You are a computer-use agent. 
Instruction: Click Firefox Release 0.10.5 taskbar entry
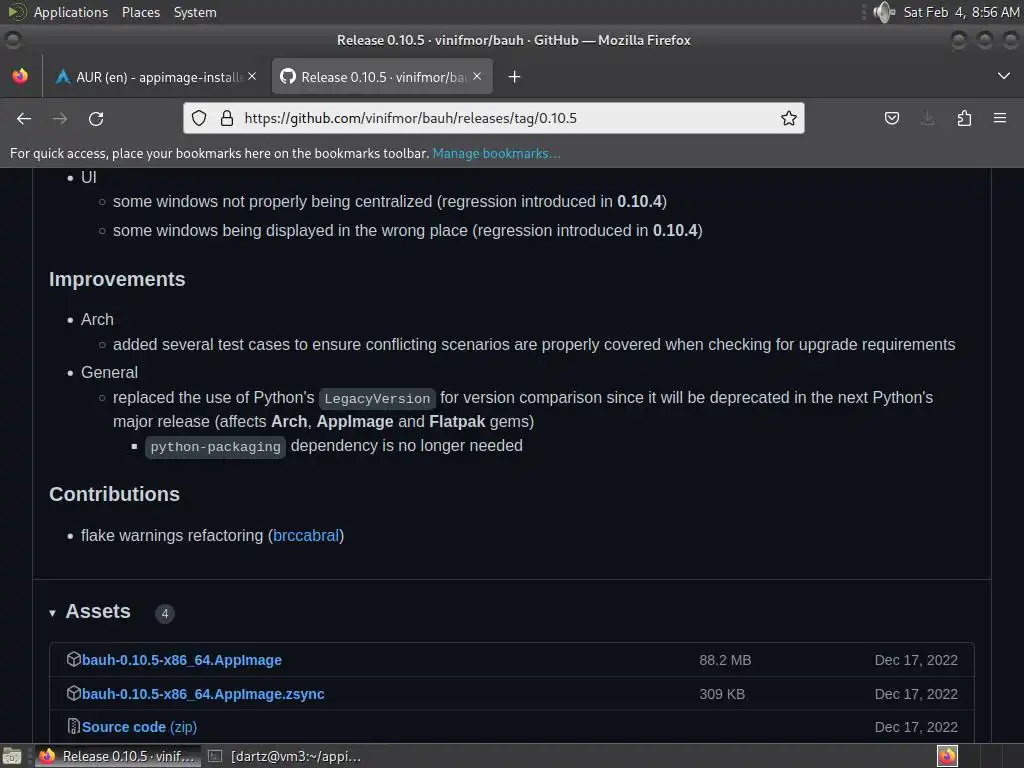(117, 756)
